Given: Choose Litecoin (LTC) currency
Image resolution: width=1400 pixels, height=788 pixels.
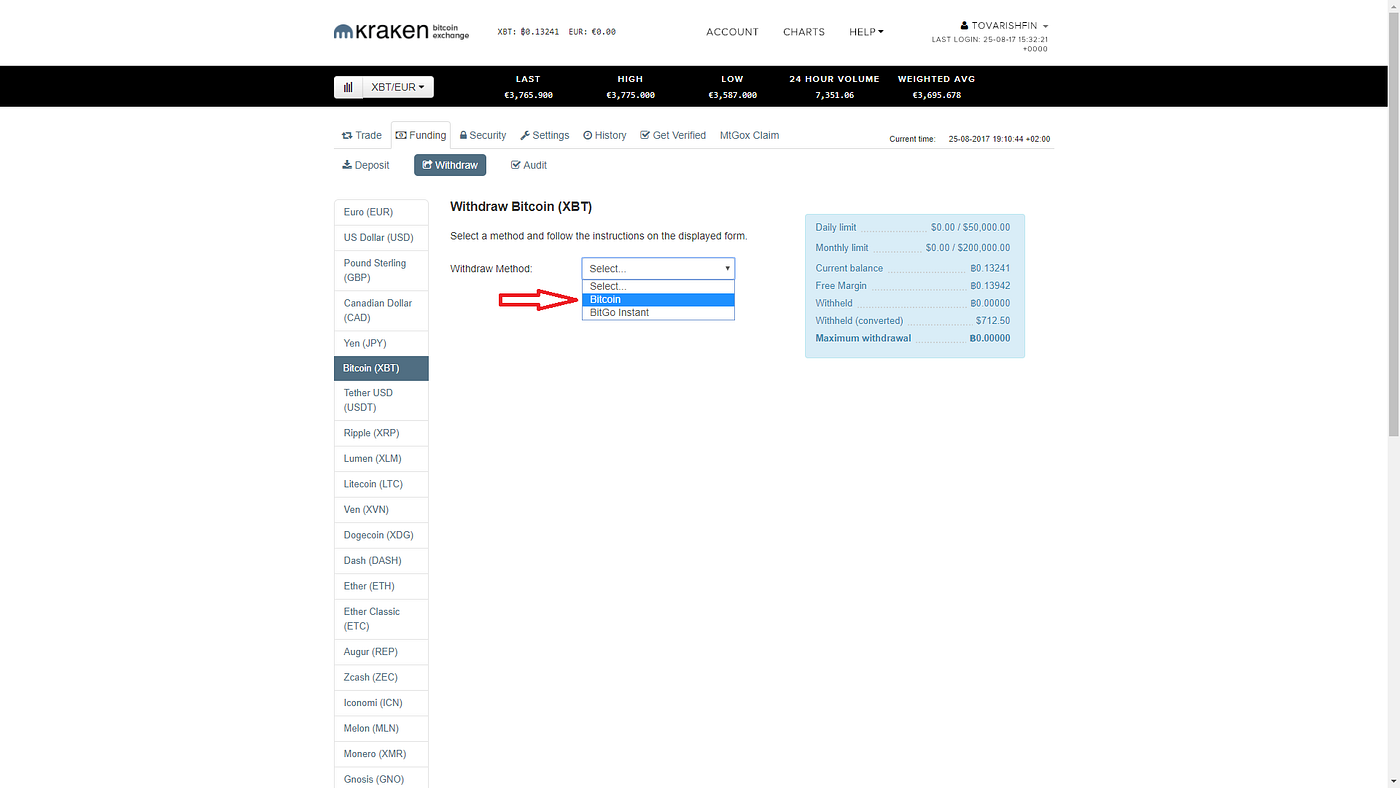Looking at the screenshot, I should click(x=381, y=484).
